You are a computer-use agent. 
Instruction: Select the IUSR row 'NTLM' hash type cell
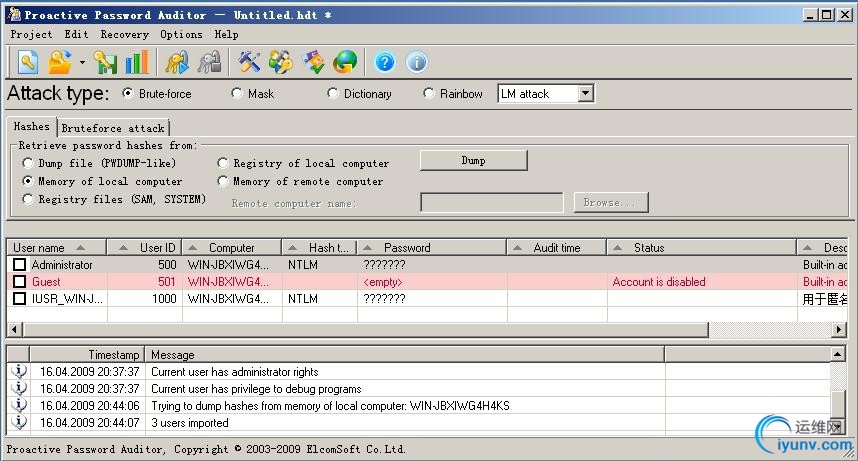tap(320, 298)
